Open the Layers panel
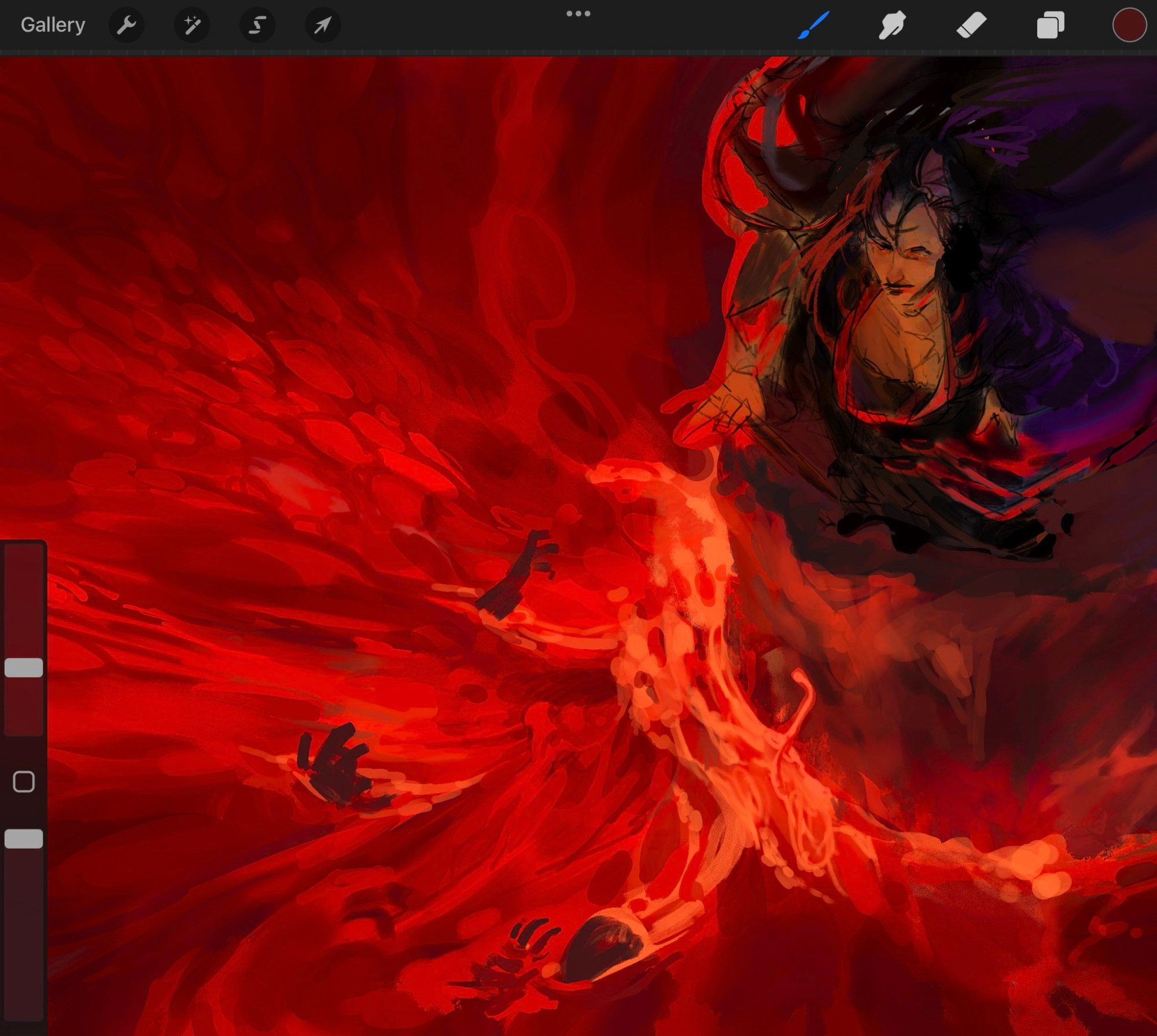Viewport: 1157px width, 1036px height. point(1051,25)
